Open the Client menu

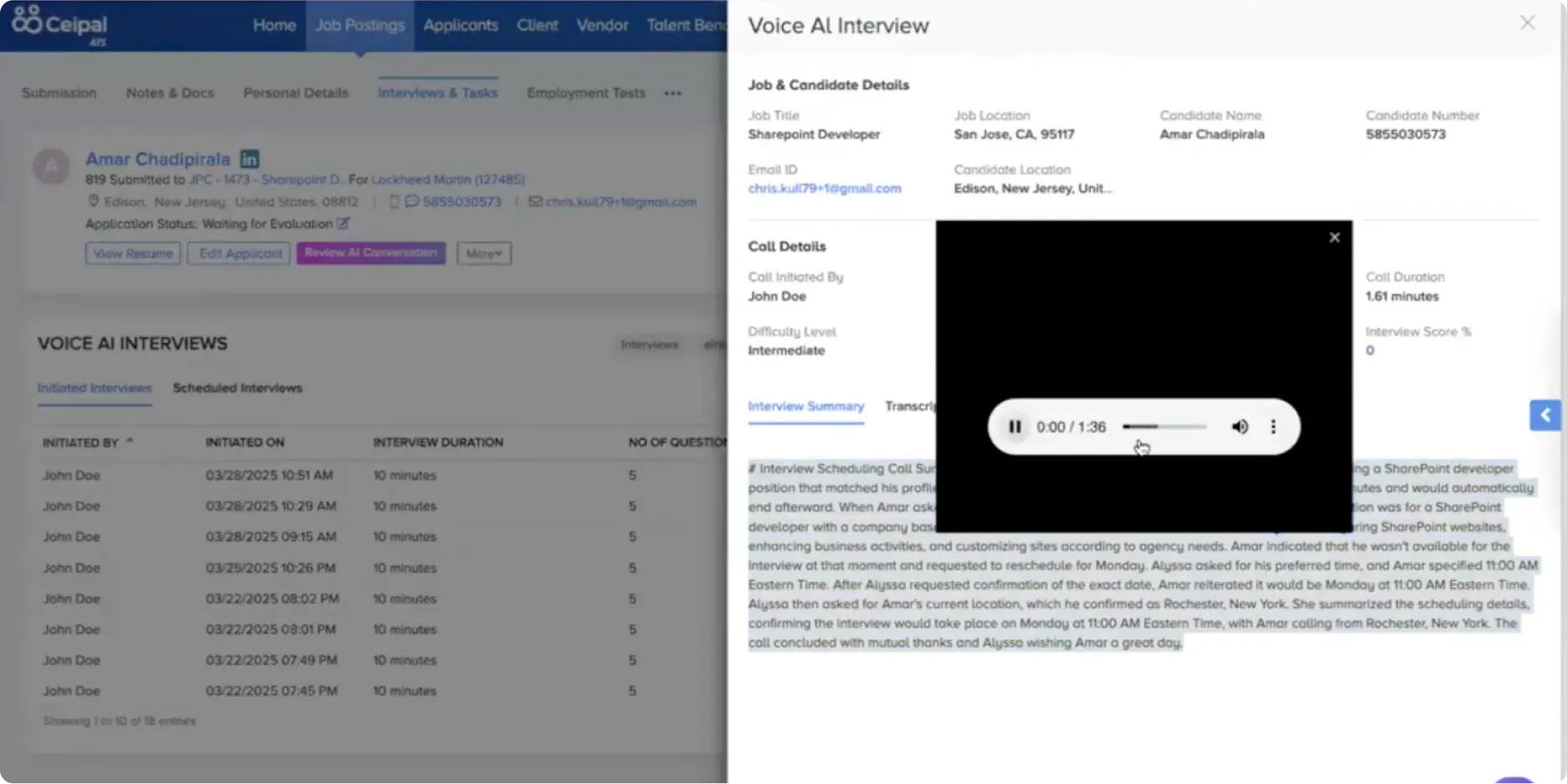point(537,25)
